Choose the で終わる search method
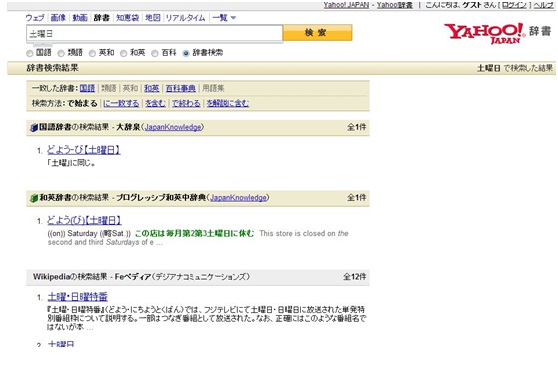Image resolution: width=558 pixels, height=367 pixels. (186, 103)
